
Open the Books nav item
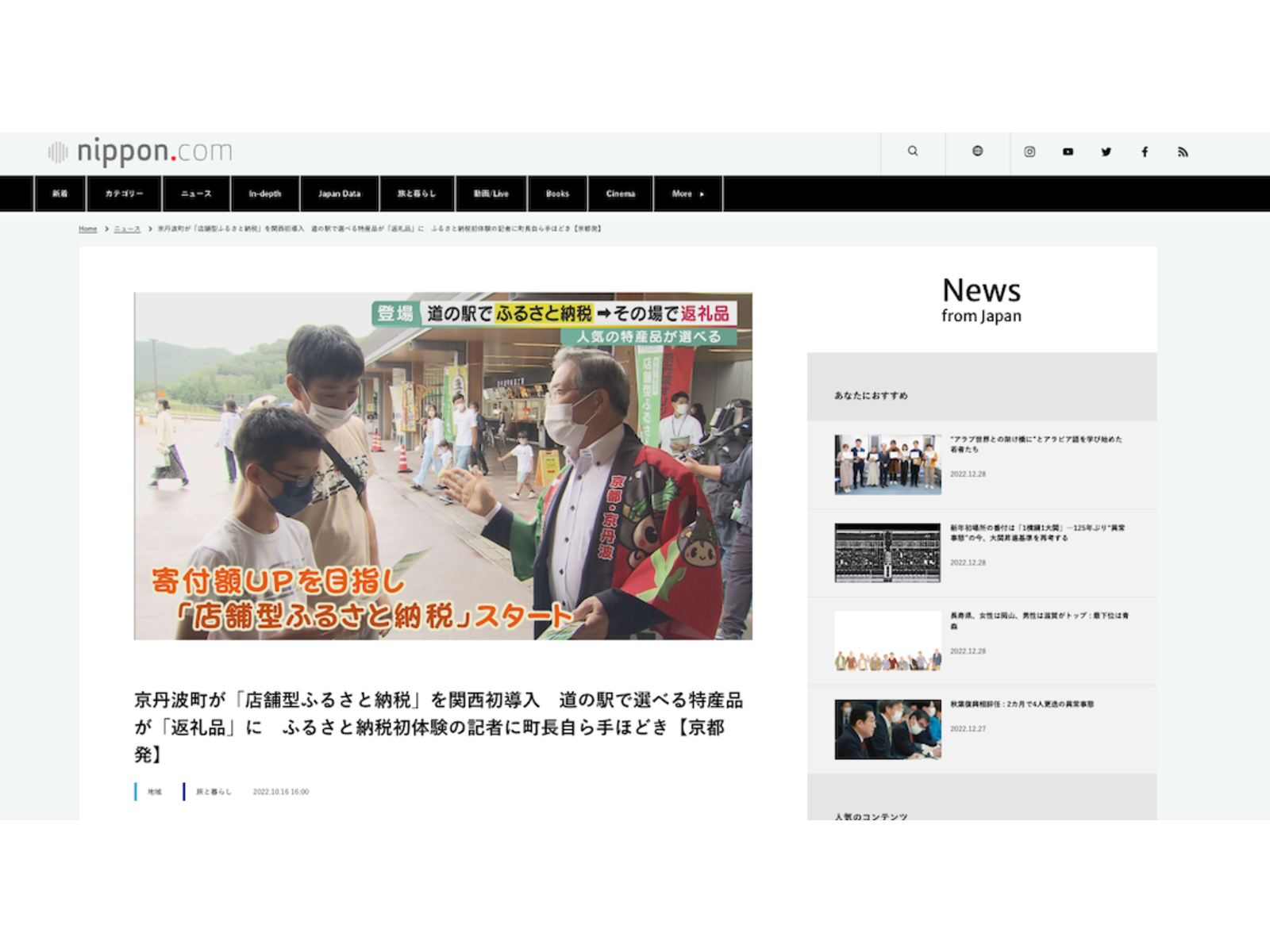pos(557,194)
